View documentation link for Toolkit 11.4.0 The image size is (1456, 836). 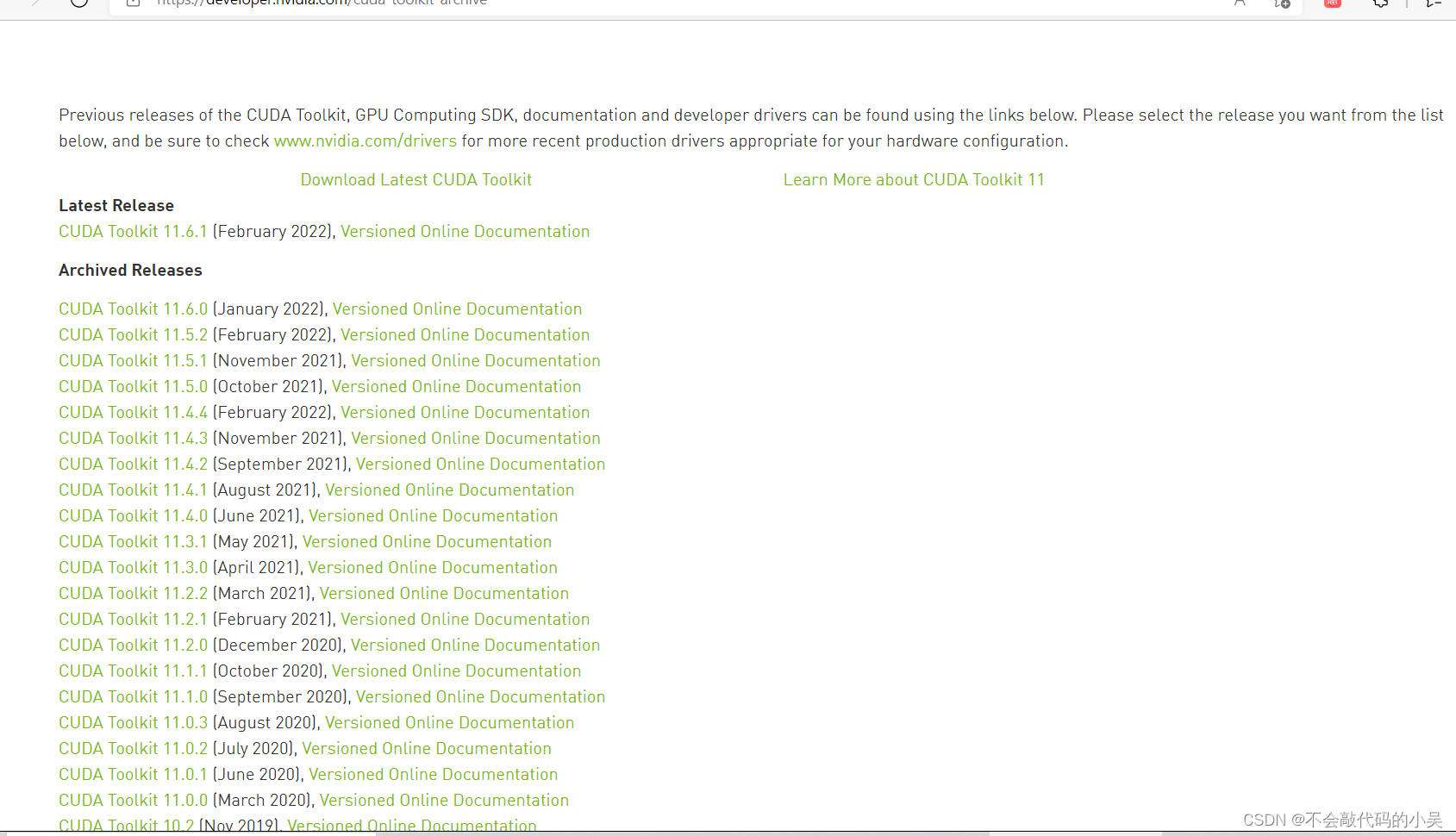[434, 516]
